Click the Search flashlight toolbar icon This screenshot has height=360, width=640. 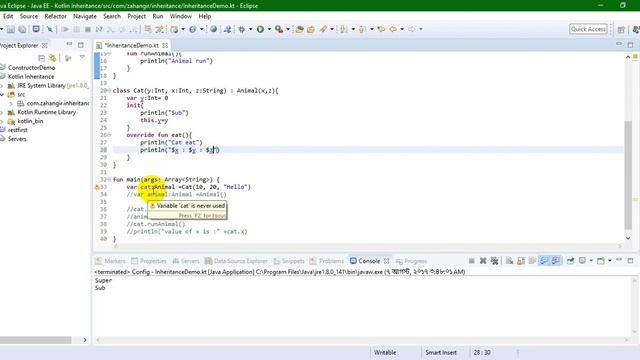[x=323, y=29]
